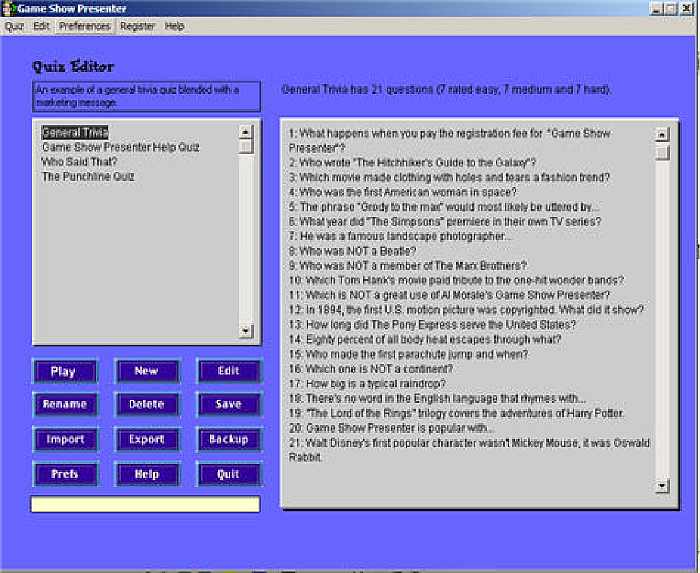Click the Import button
This screenshot has width=700, height=573.
(65, 440)
